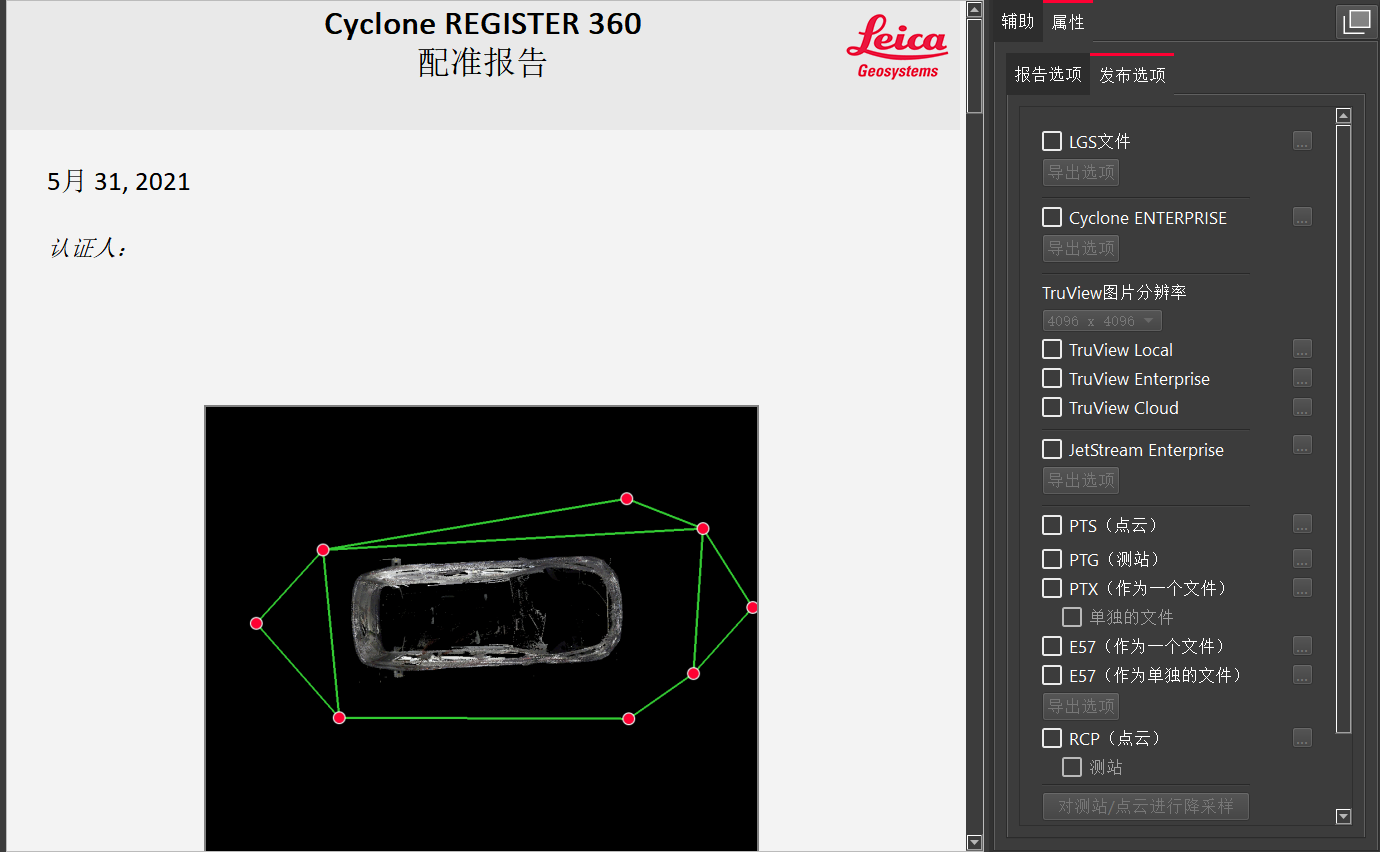Click the rightmost red station marker
The image size is (1380, 852).
tap(752, 607)
